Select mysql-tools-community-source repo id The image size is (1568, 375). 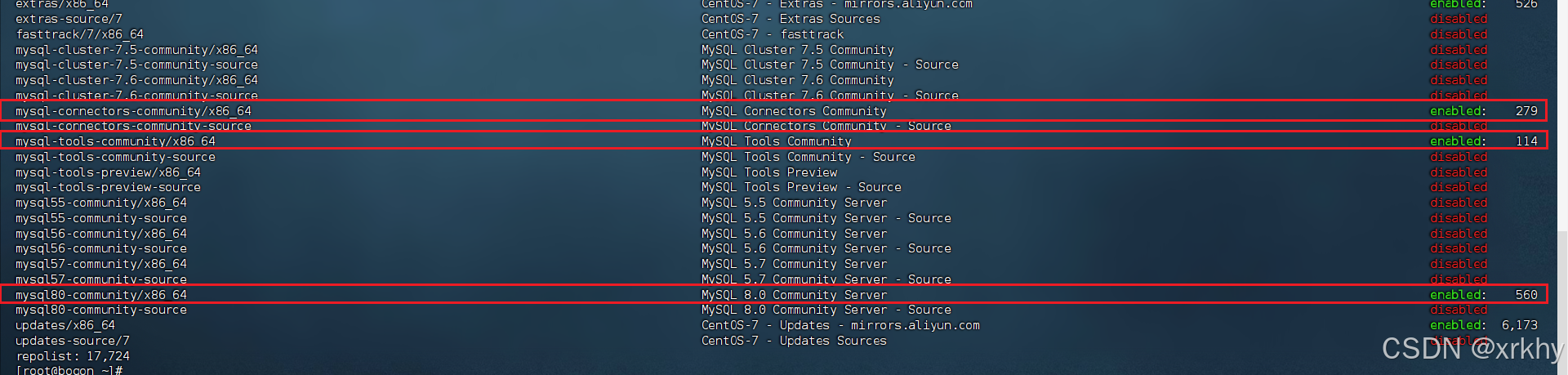tap(116, 157)
